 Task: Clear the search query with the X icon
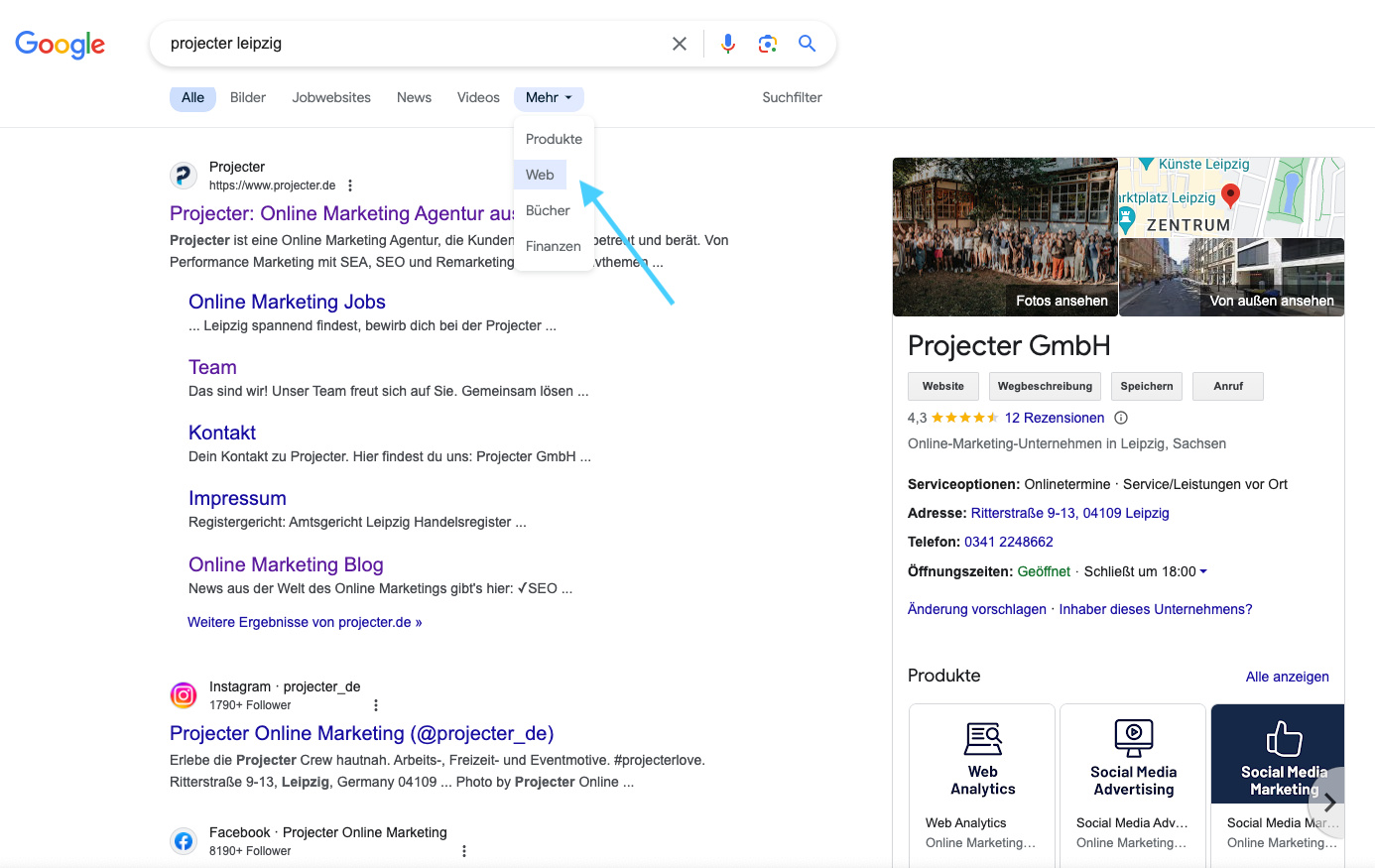[680, 44]
